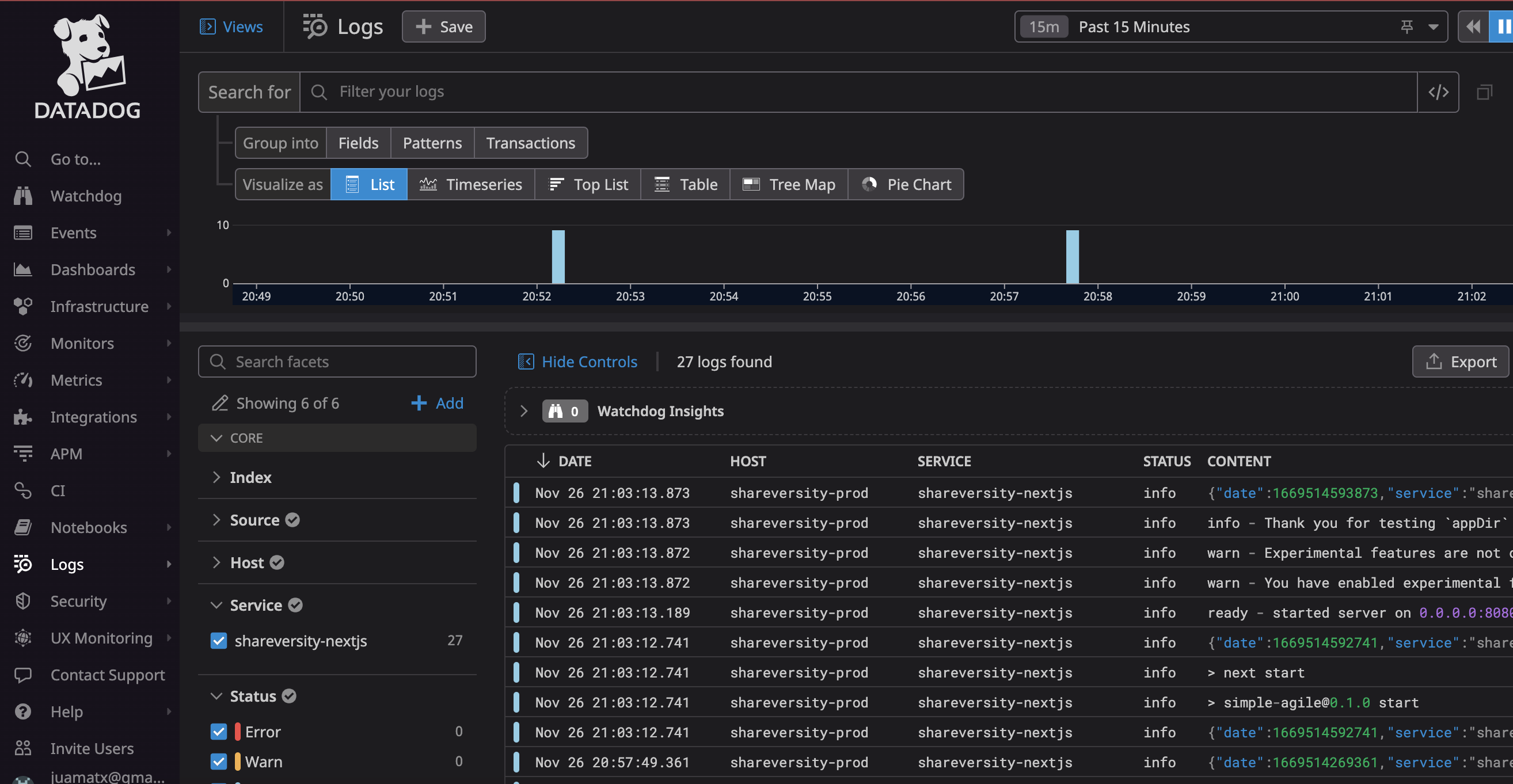The width and height of the screenshot is (1513, 784).
Task: Select Metrics in the sidebar
Action: point(77,380)
